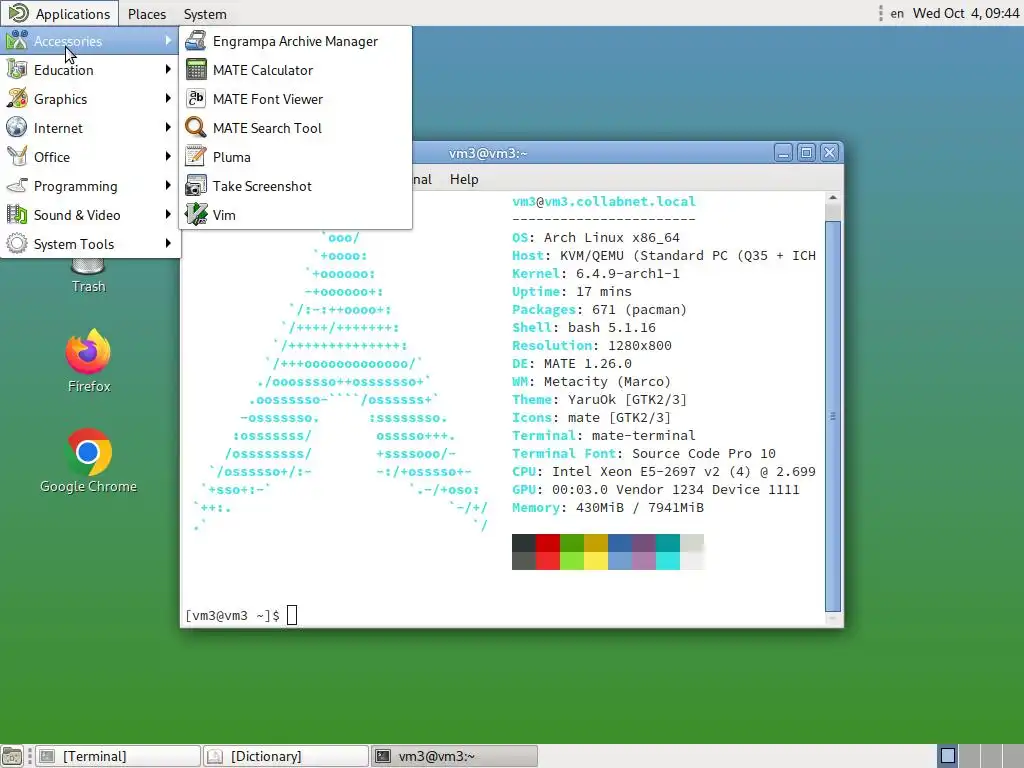The width and height of the screenshot is (1024, 768).
Task: Select first workspace in switcher
Action: click(948, 756)
